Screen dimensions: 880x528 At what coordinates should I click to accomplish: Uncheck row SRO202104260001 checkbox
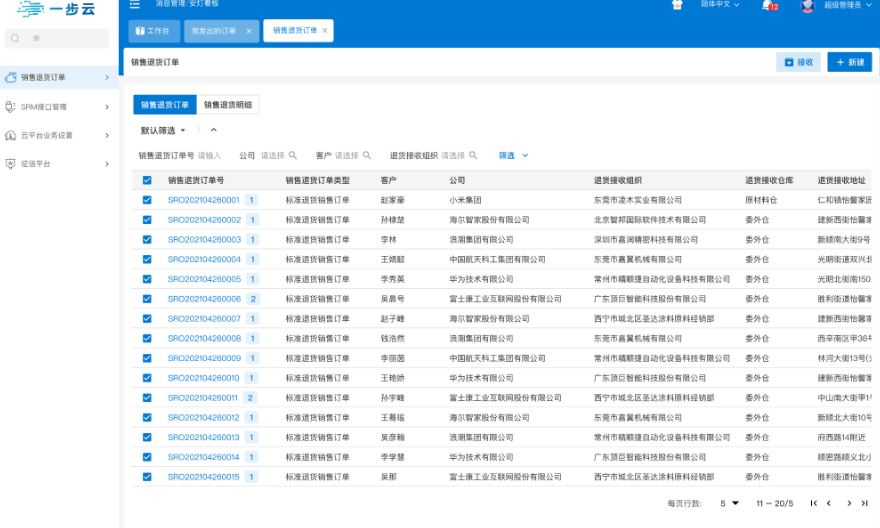[147, 200]
